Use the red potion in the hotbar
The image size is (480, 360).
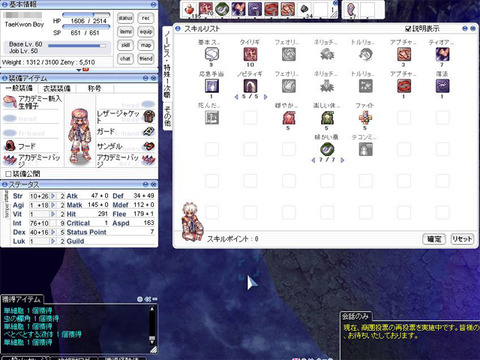[x=190, y=9]
